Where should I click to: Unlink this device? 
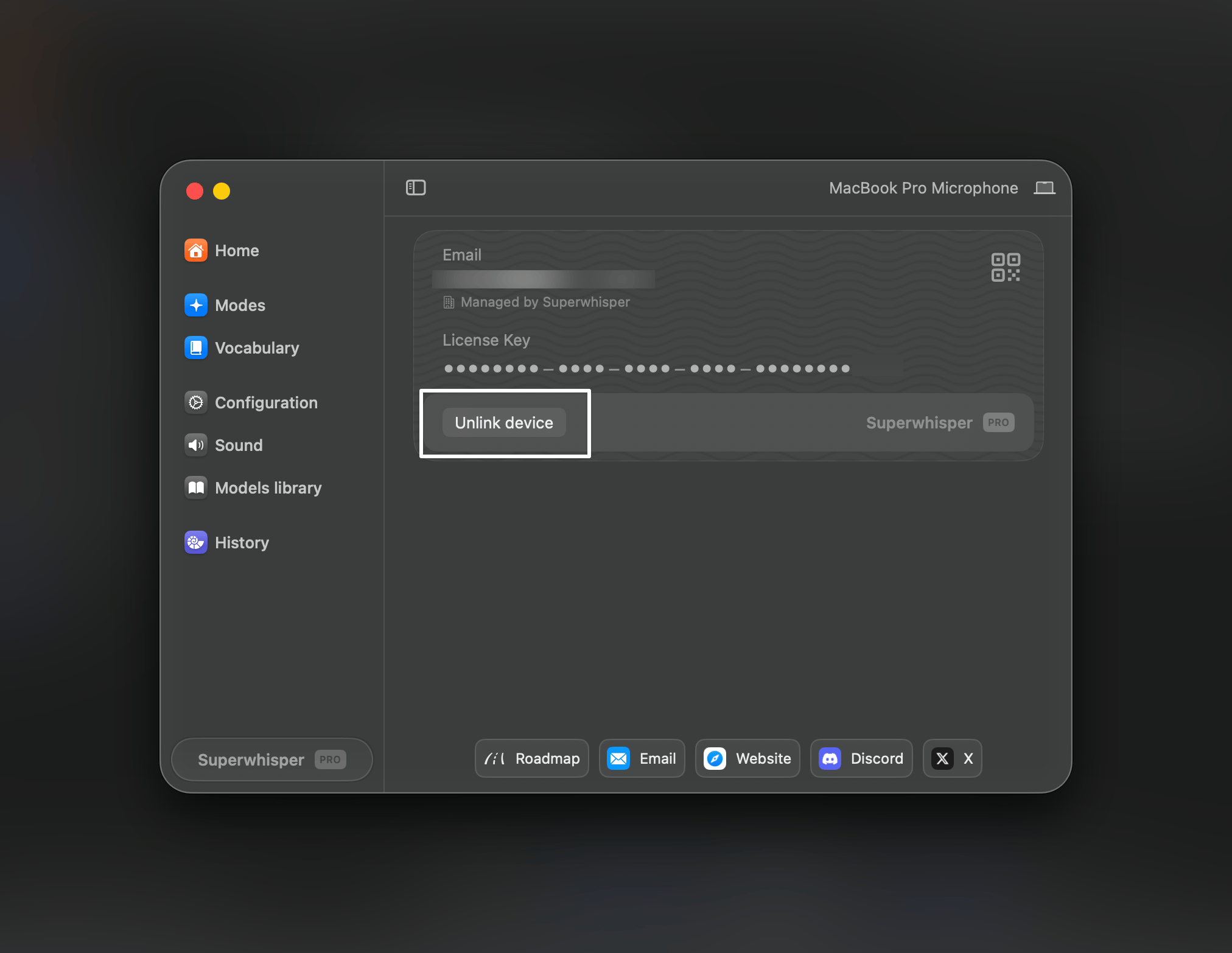pyautogui.click(x=504, y=422)
